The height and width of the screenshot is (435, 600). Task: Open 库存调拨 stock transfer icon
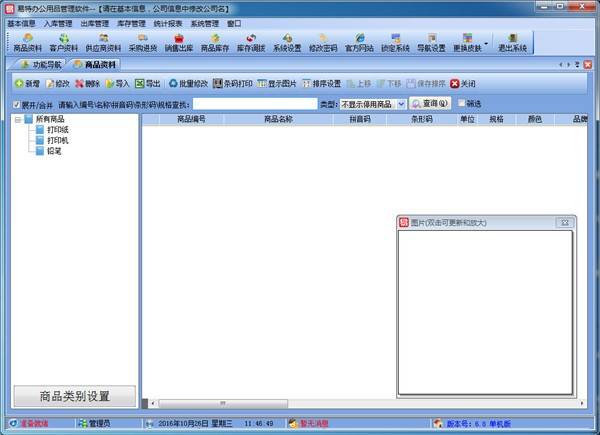point(250,42)
